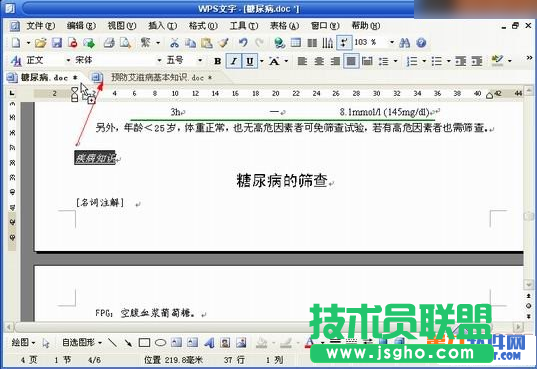537x369 pixels.
Task: Open the 绘图 drawing menu button
Action: (23, 342)
